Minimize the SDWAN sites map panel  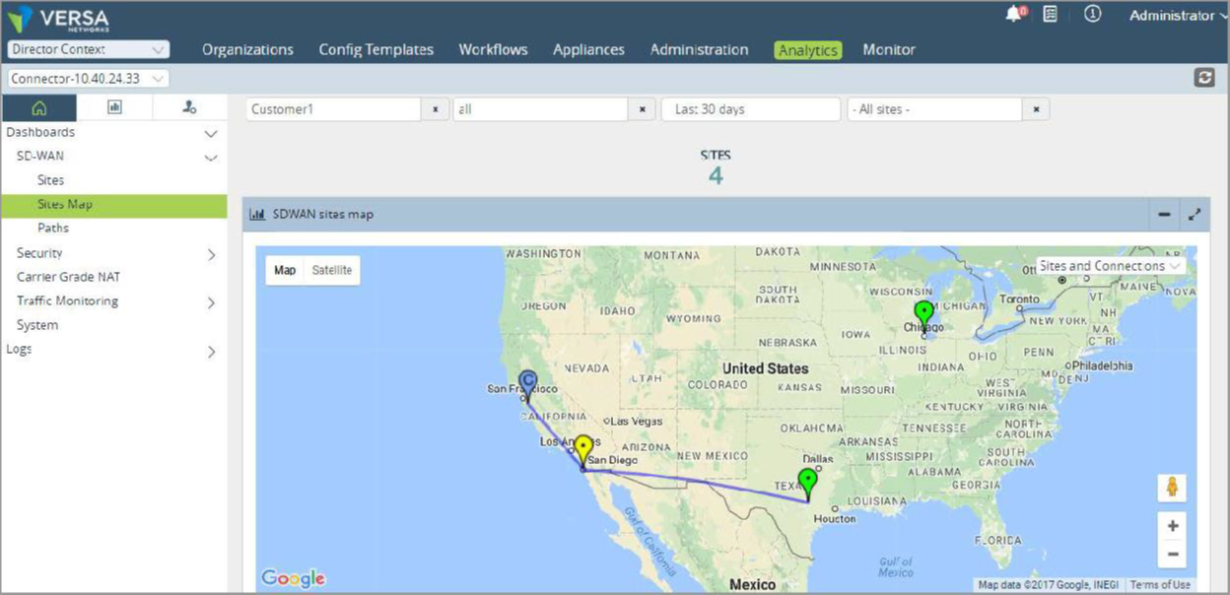1164,214
